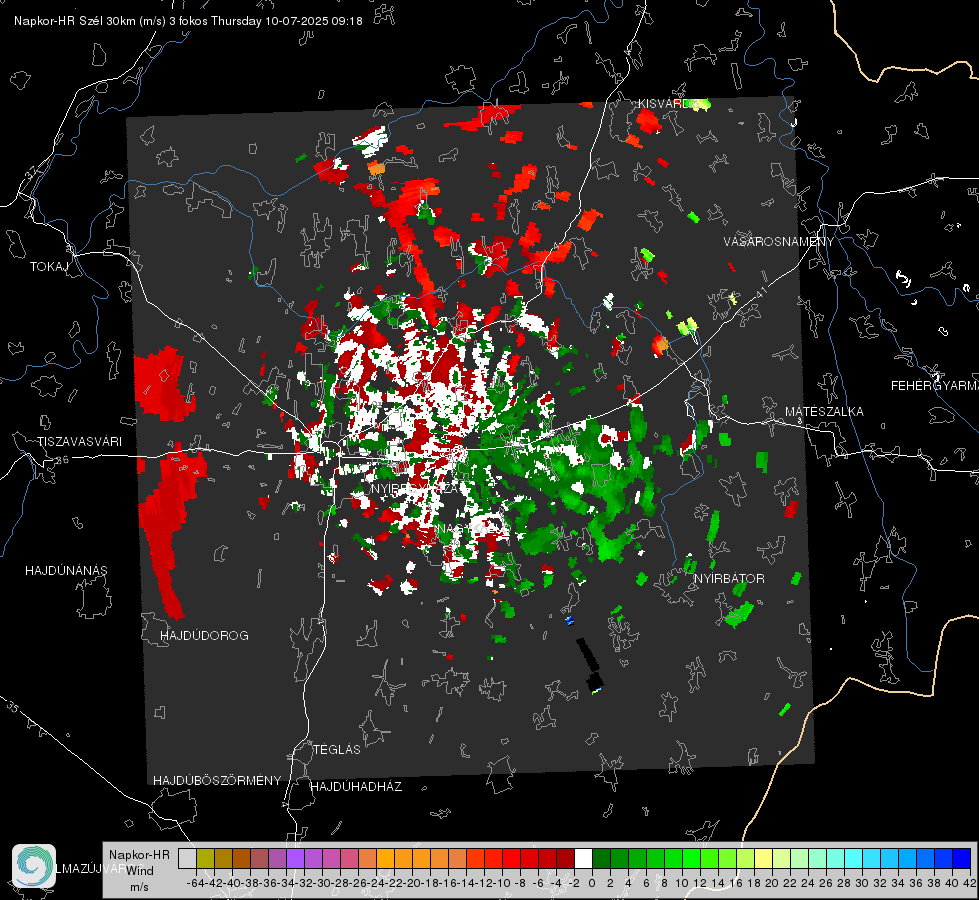Click the white zero-velocity swatch in the legend
The height and width of the screenshot is (900, 979).
(583, 859)
